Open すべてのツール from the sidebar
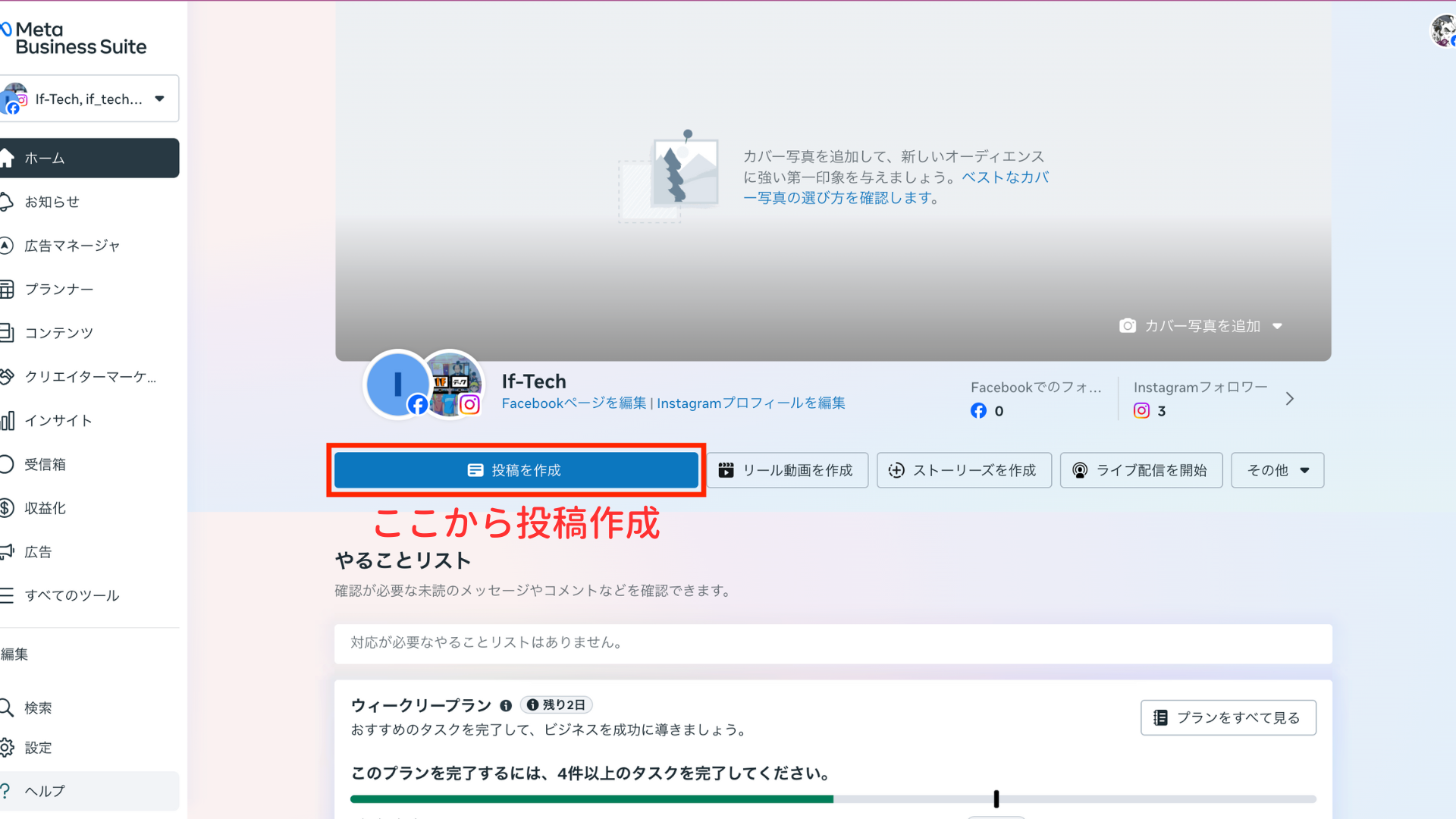The width and height of the screenshot is (1456, 819). (x=72, y=595)
